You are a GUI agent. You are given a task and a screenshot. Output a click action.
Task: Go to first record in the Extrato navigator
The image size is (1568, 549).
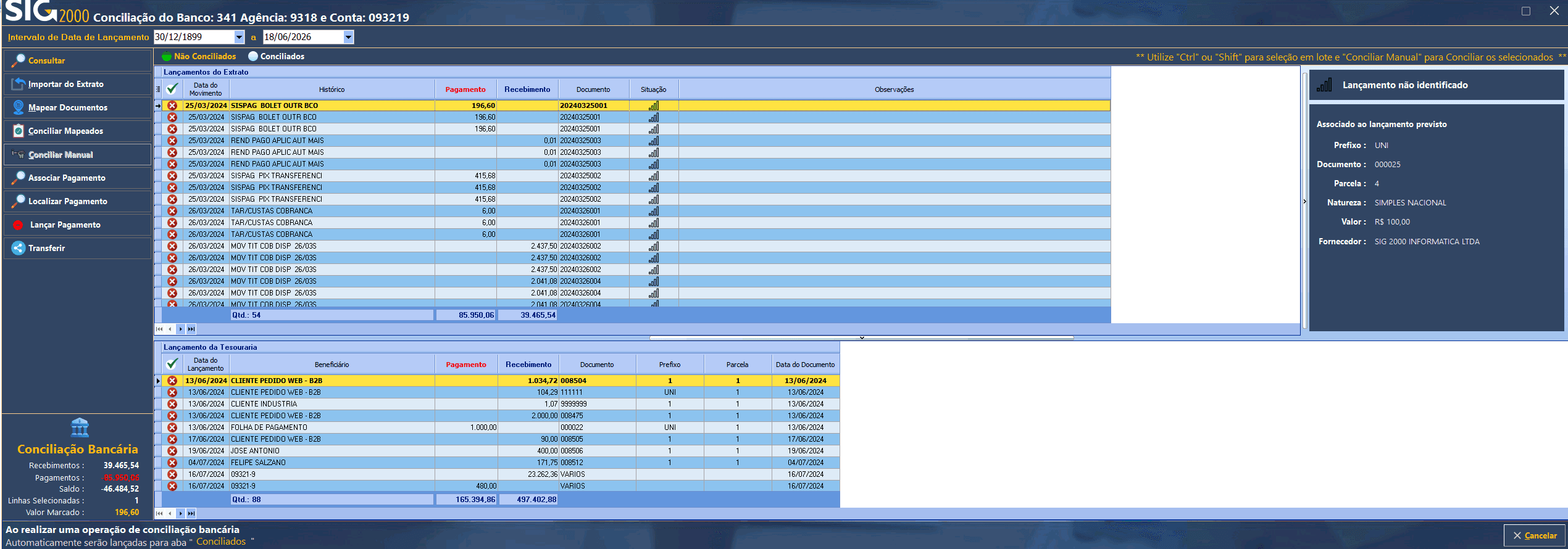tap(159, 329)
